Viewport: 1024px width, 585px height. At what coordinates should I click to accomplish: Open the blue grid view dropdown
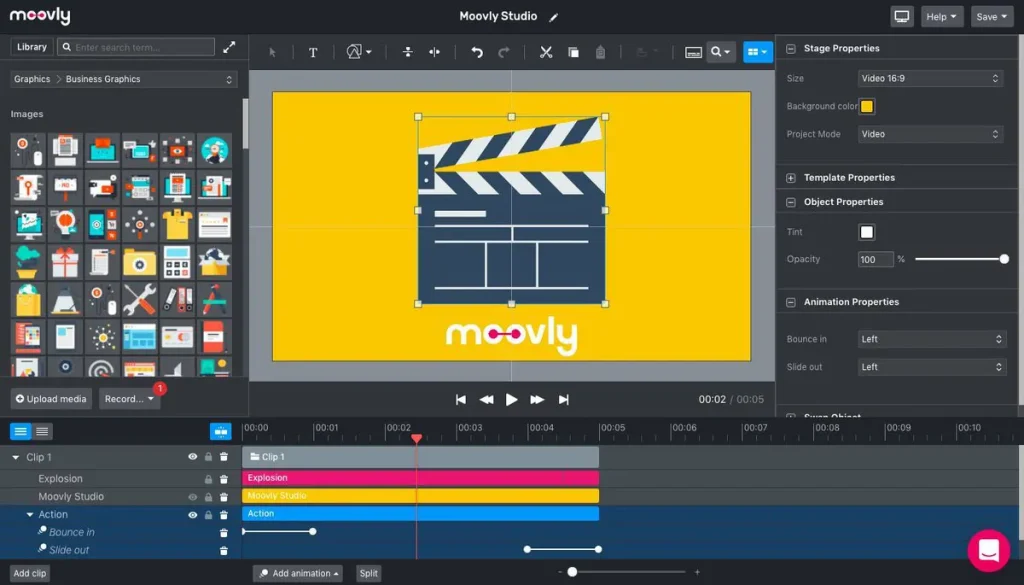coord(758,52)
